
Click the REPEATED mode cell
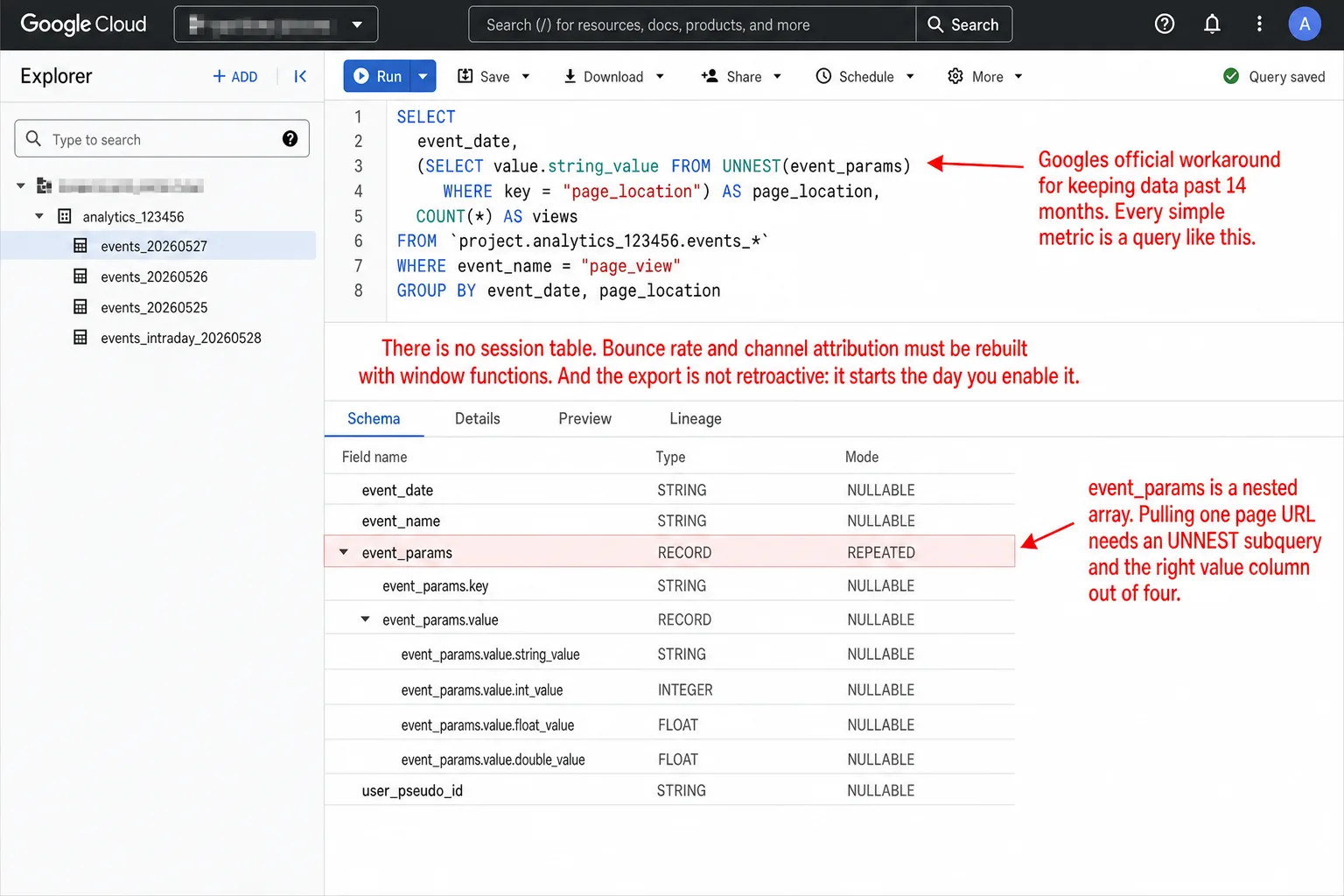click(x=881, y=553)
